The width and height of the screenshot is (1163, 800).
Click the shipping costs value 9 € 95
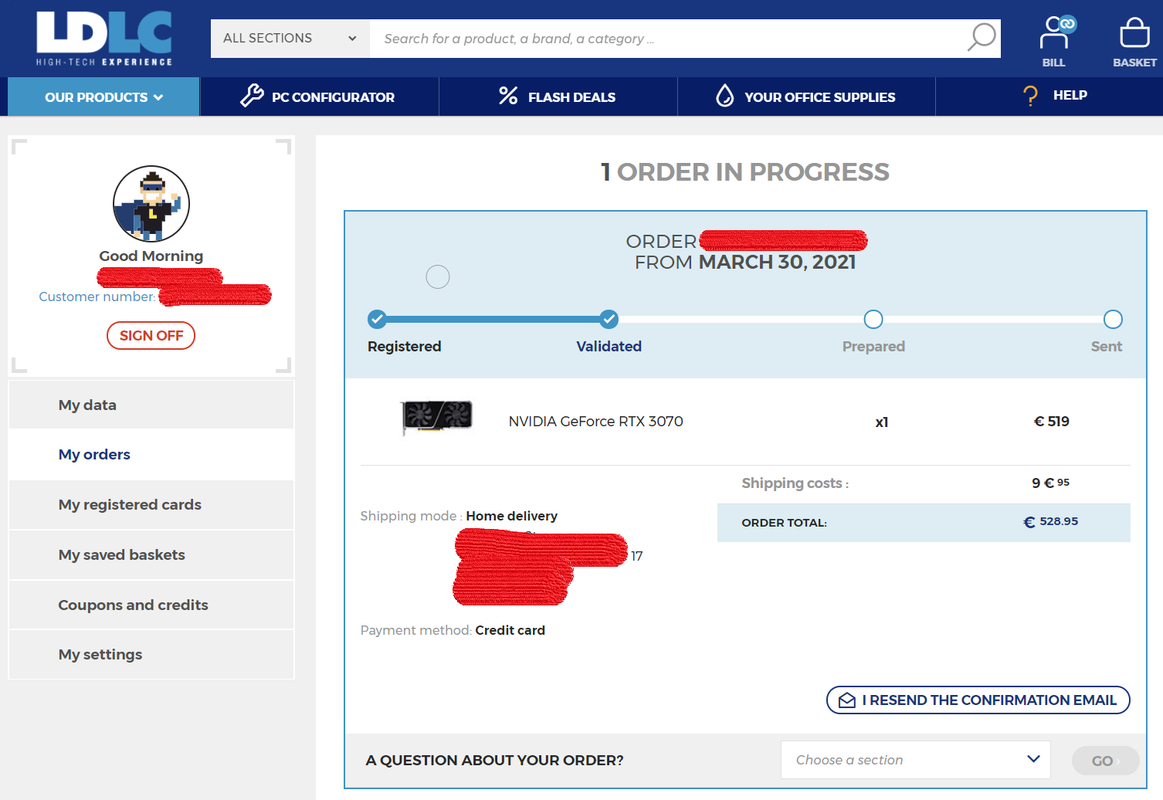pos(1050,483)
